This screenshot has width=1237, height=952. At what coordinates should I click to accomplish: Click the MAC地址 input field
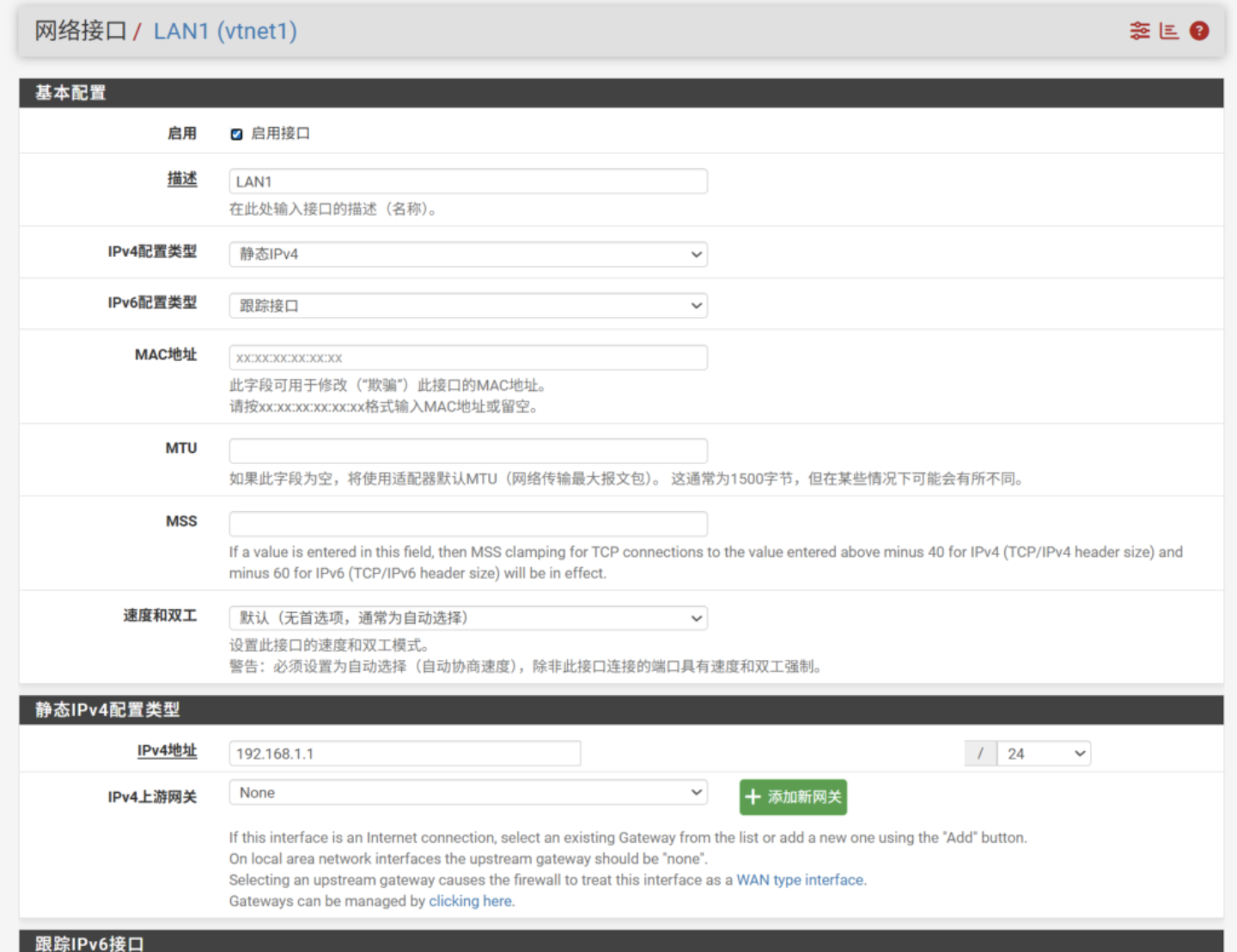click(x=468, y=357)
